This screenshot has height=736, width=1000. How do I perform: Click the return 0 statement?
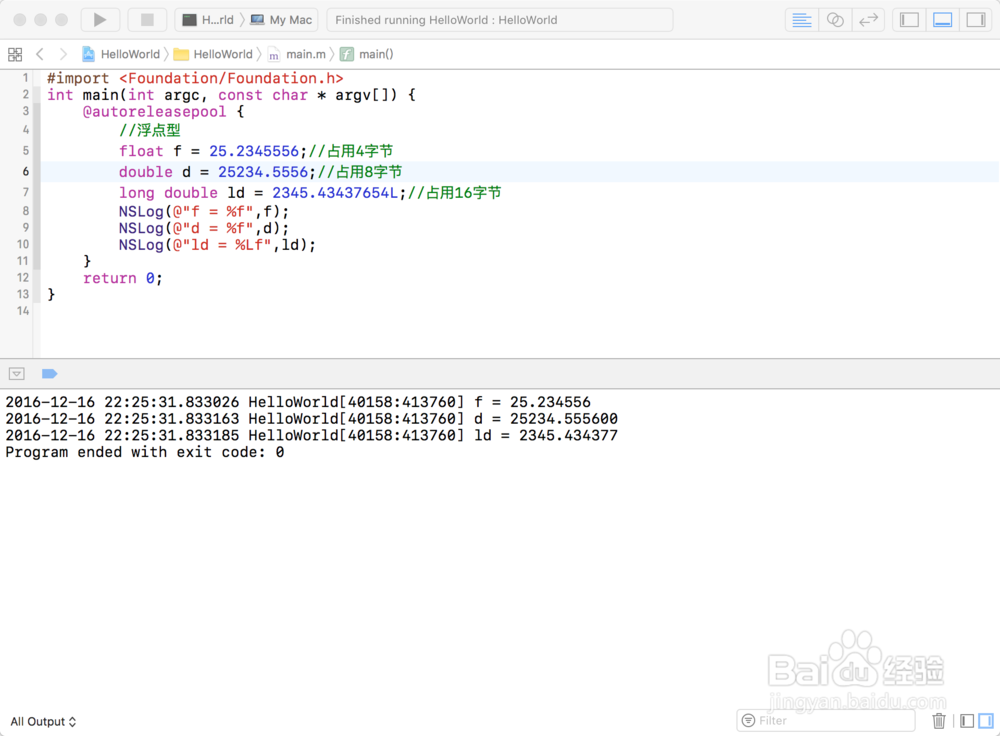coord(122,278)
